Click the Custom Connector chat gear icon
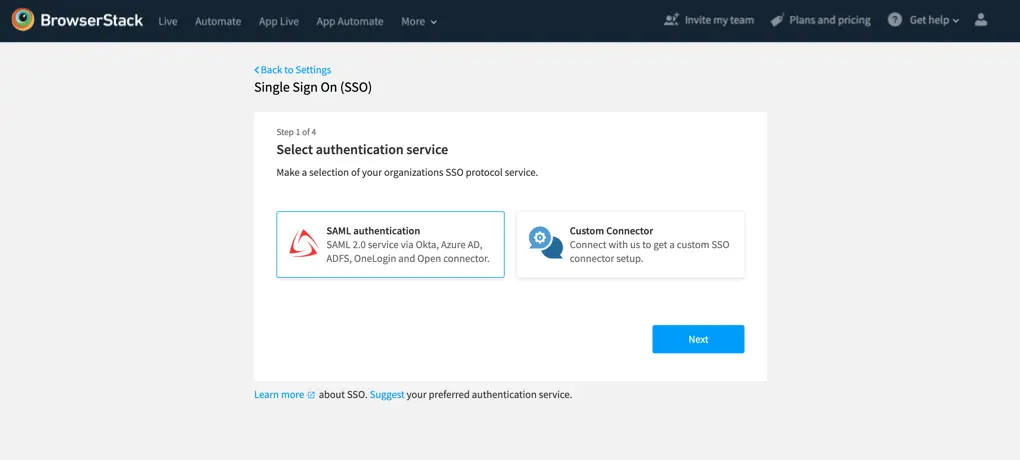1020x460 pixels. tap(546, 243)
